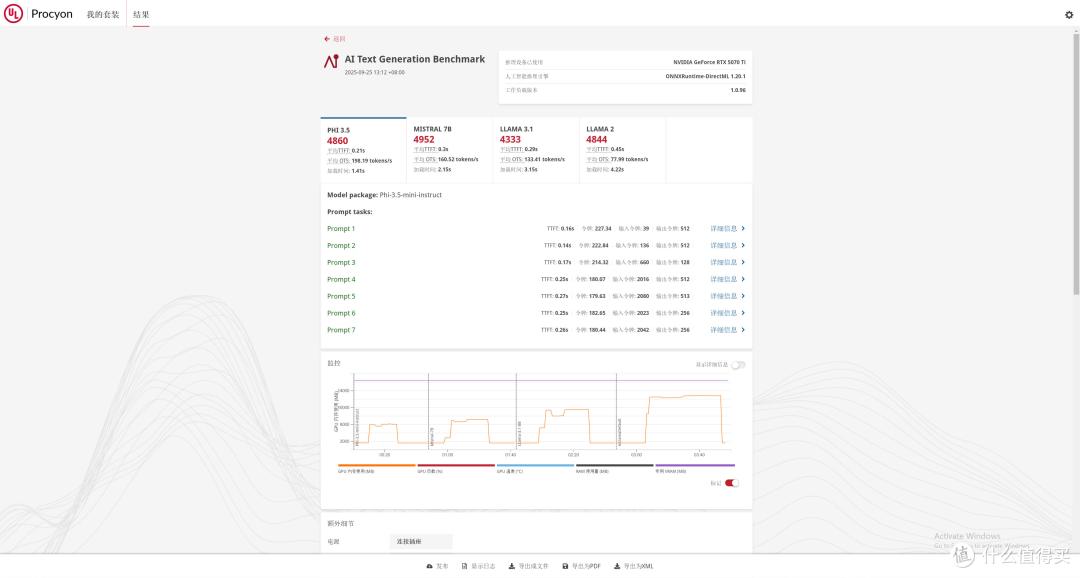Viewport: 1080px width, 578px height.
Task: Click the Prompt 7 link
Action: [x=341, y=330]
